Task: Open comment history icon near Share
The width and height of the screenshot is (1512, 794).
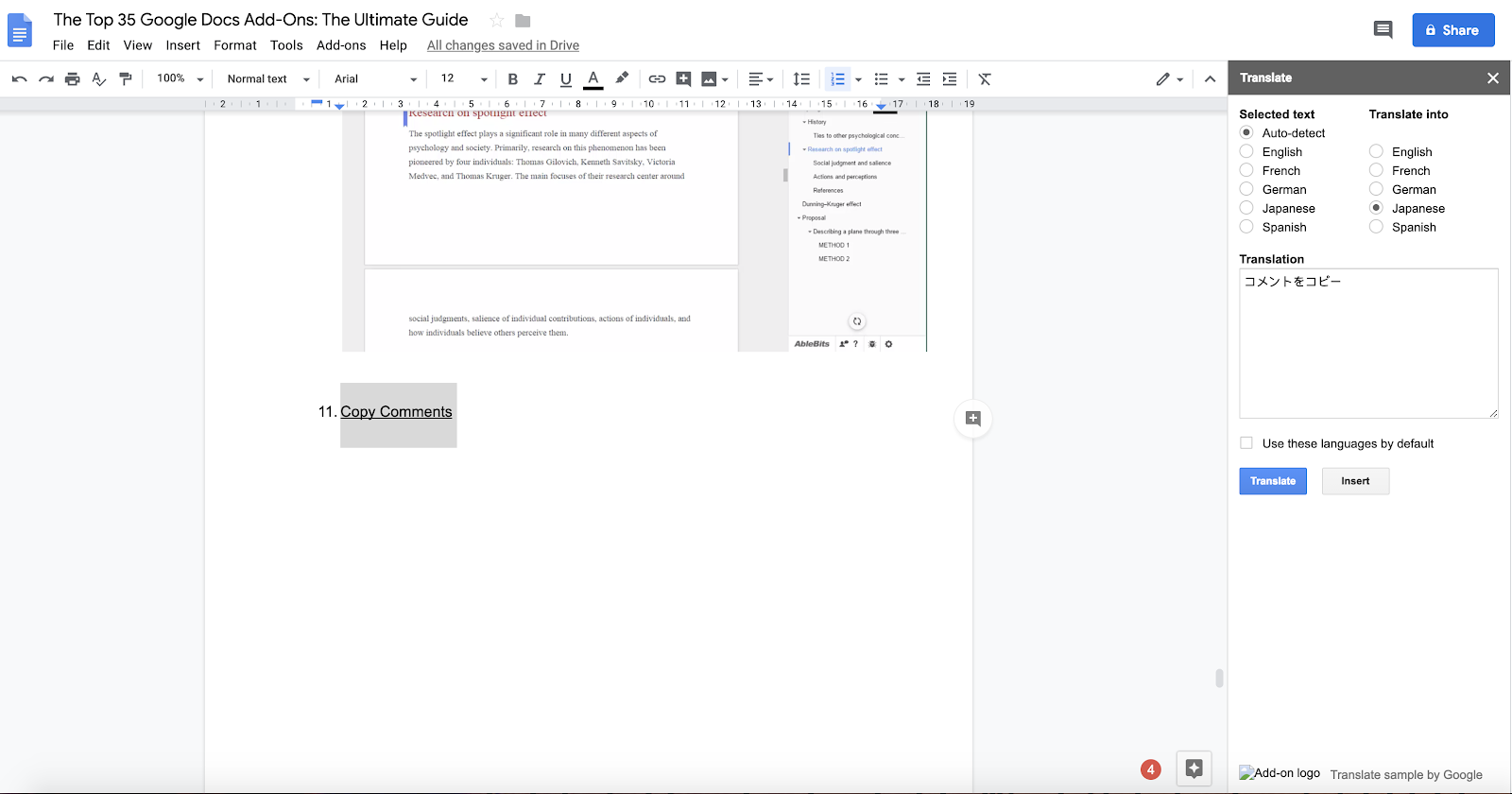Action: 1383,30
